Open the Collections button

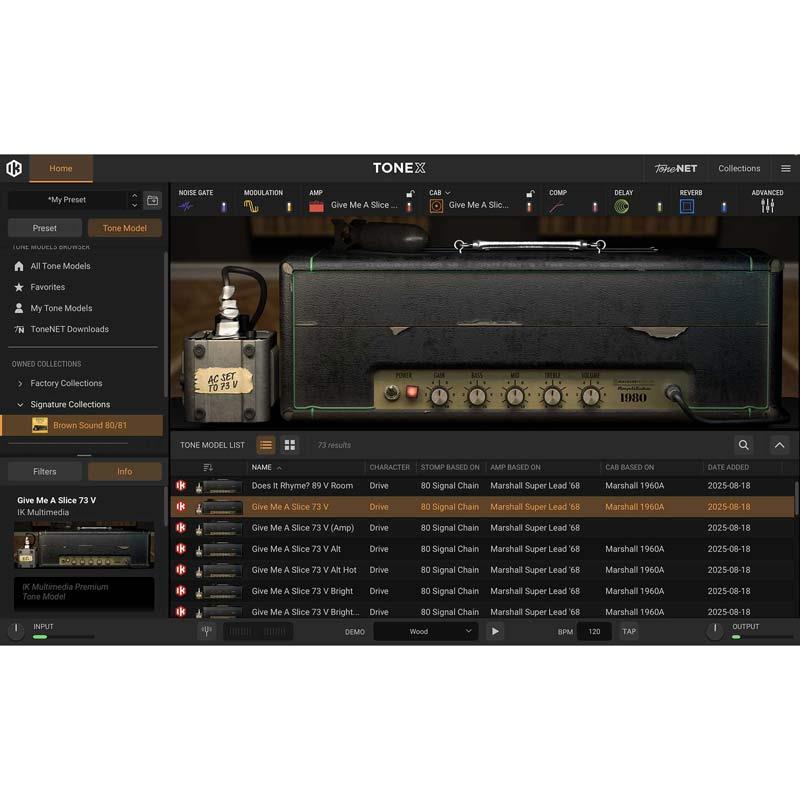[739, 168]
